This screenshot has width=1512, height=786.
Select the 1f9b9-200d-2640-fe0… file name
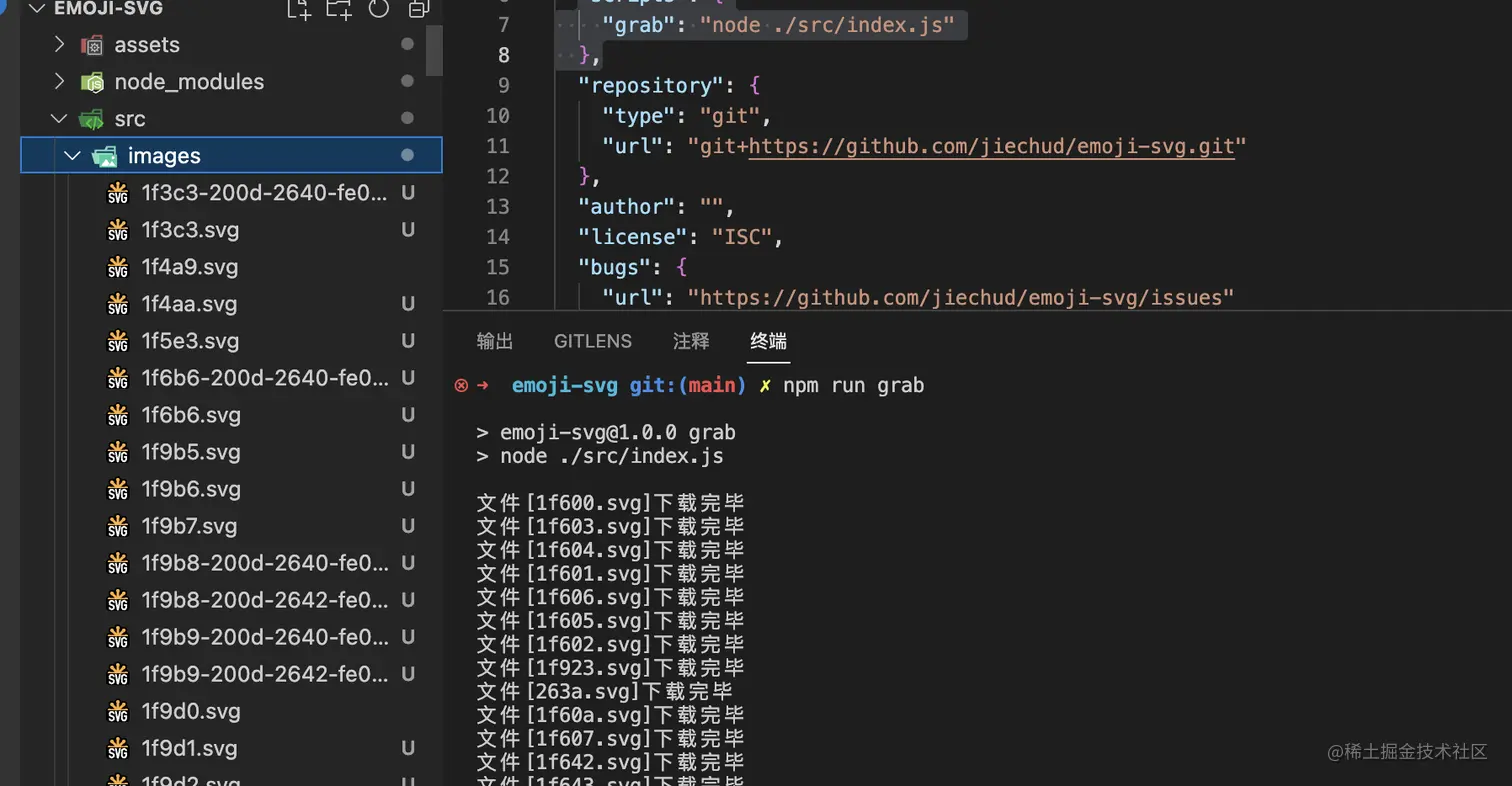click(x=265, y=637)
